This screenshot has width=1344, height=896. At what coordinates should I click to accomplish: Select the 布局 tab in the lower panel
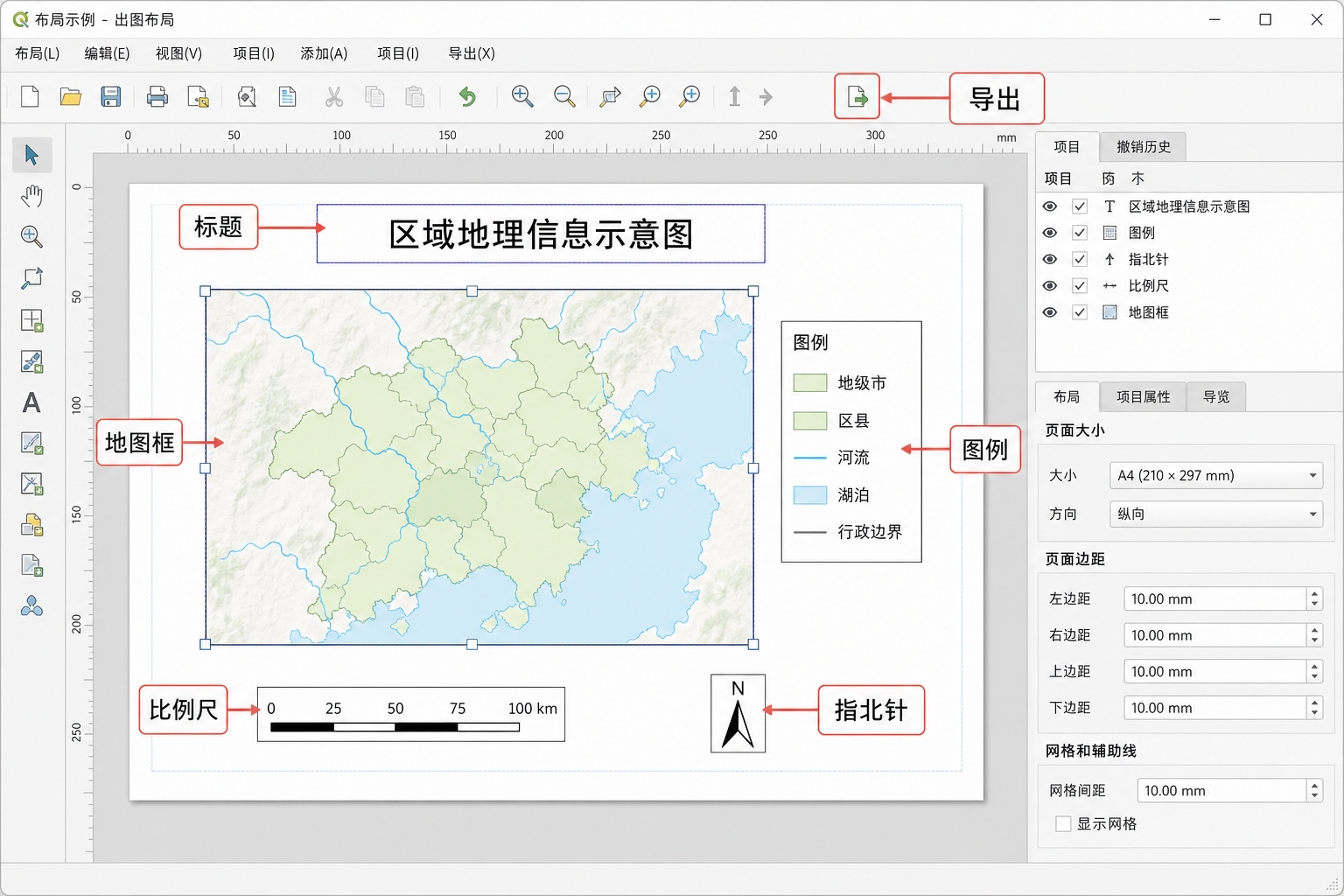[1066, 396]
